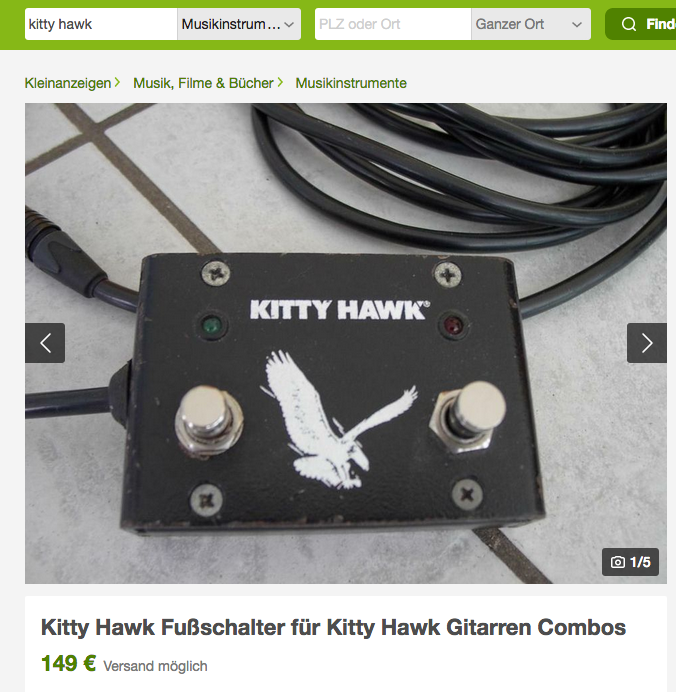Click the next image arrow
Viewport: 676px width, 692px height.
point(646,343)
